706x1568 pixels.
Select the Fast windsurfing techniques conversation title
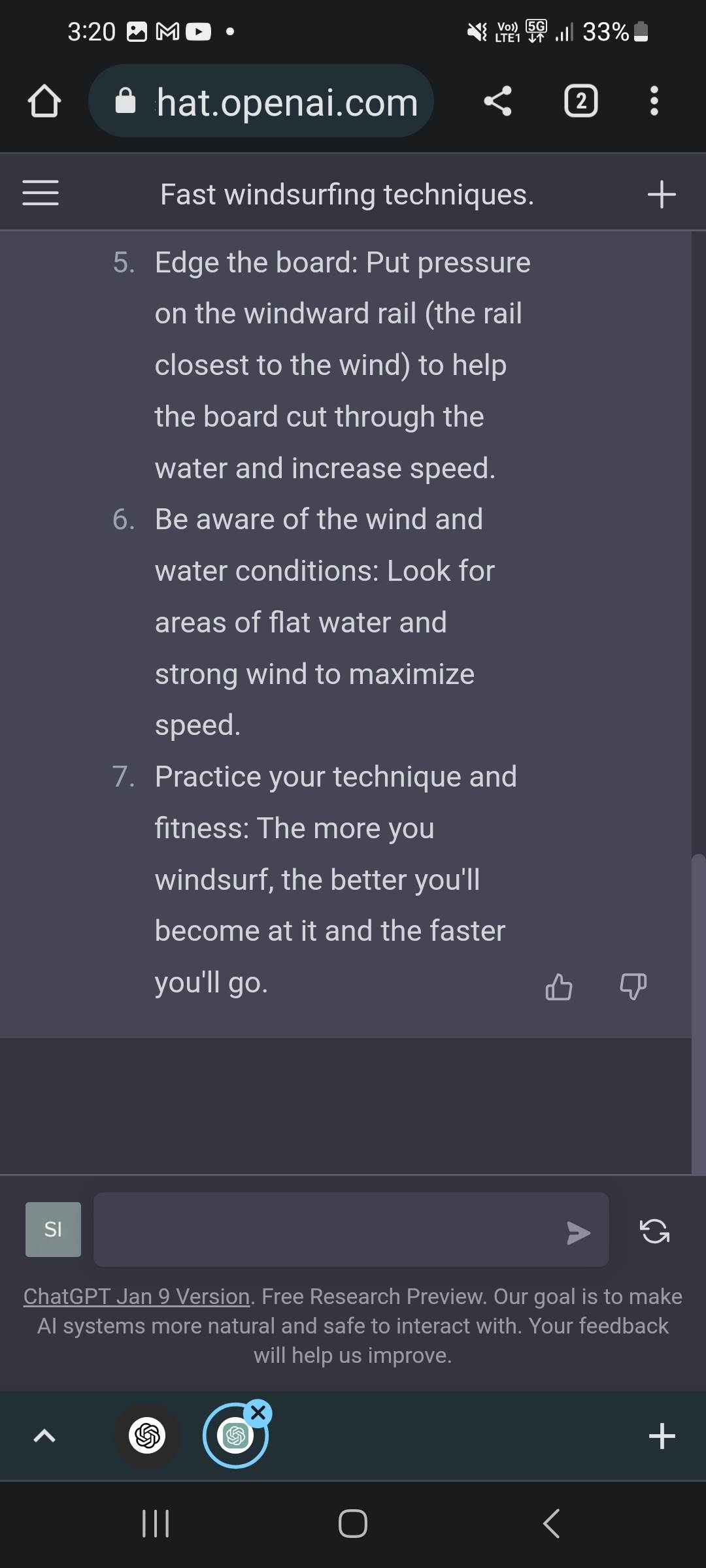click(348, 193)
